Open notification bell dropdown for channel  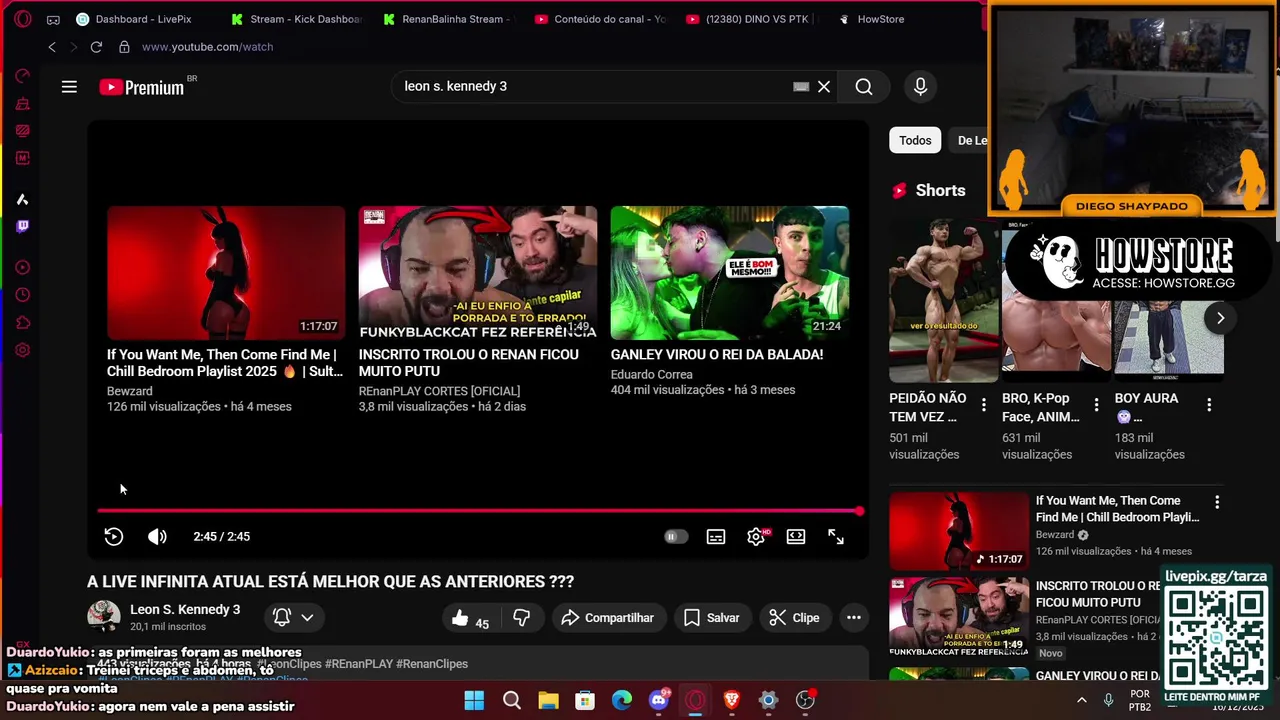click(294, 618)
